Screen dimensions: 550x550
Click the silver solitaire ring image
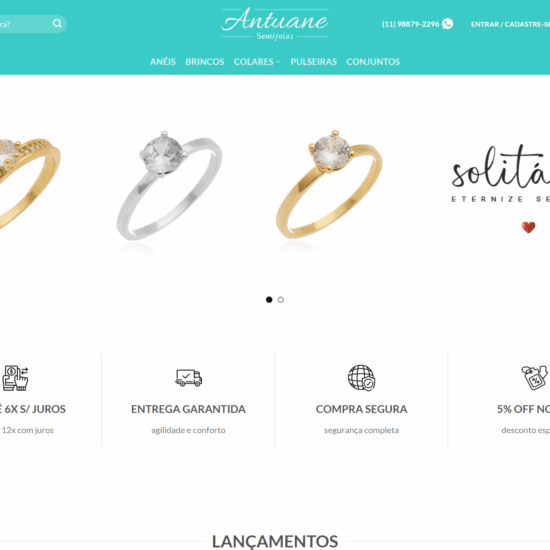pos(169,186)
